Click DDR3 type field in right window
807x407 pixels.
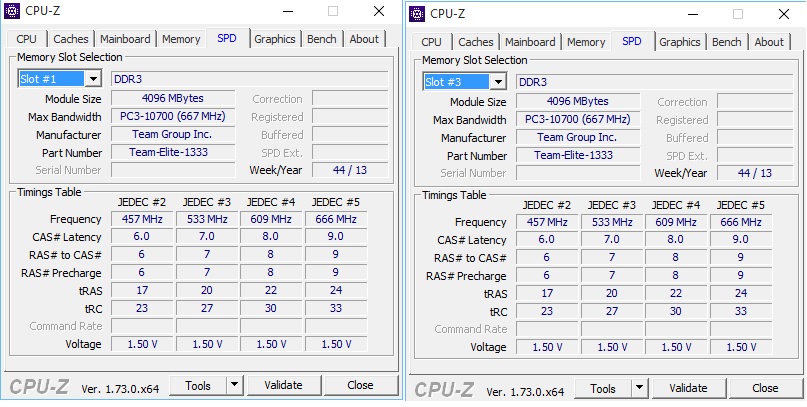[x=655, y=82]
